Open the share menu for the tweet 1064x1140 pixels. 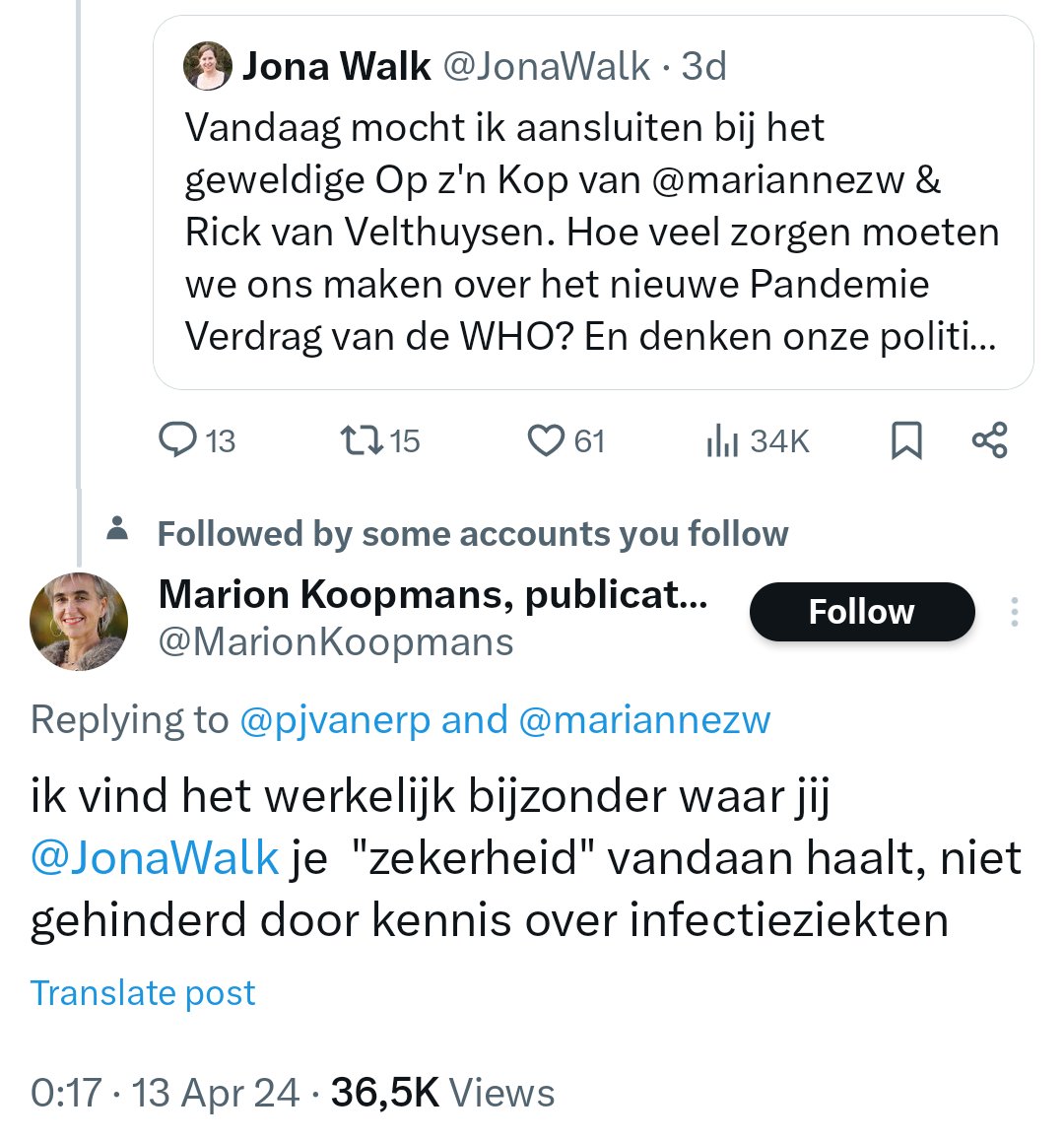click(988, 441)
